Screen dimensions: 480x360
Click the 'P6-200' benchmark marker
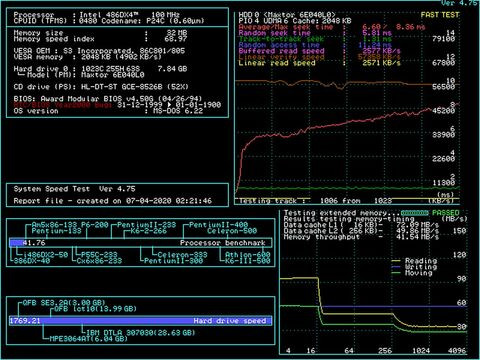tap(95, 225)
